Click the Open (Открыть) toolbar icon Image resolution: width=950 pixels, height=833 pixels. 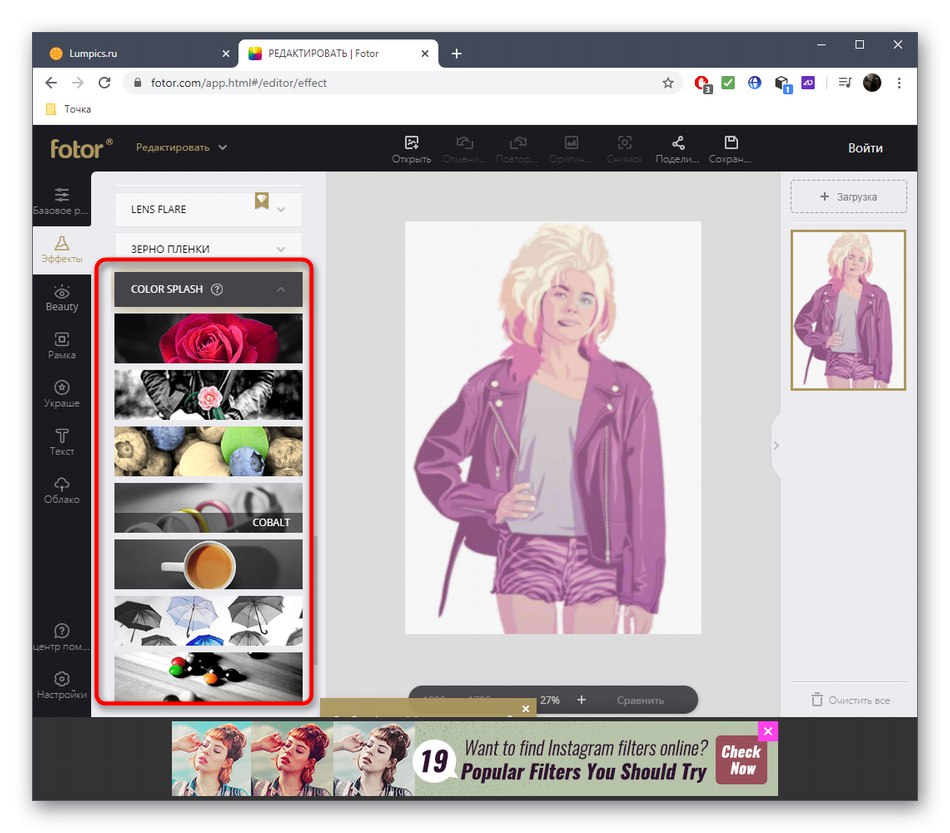pos(411,148)
